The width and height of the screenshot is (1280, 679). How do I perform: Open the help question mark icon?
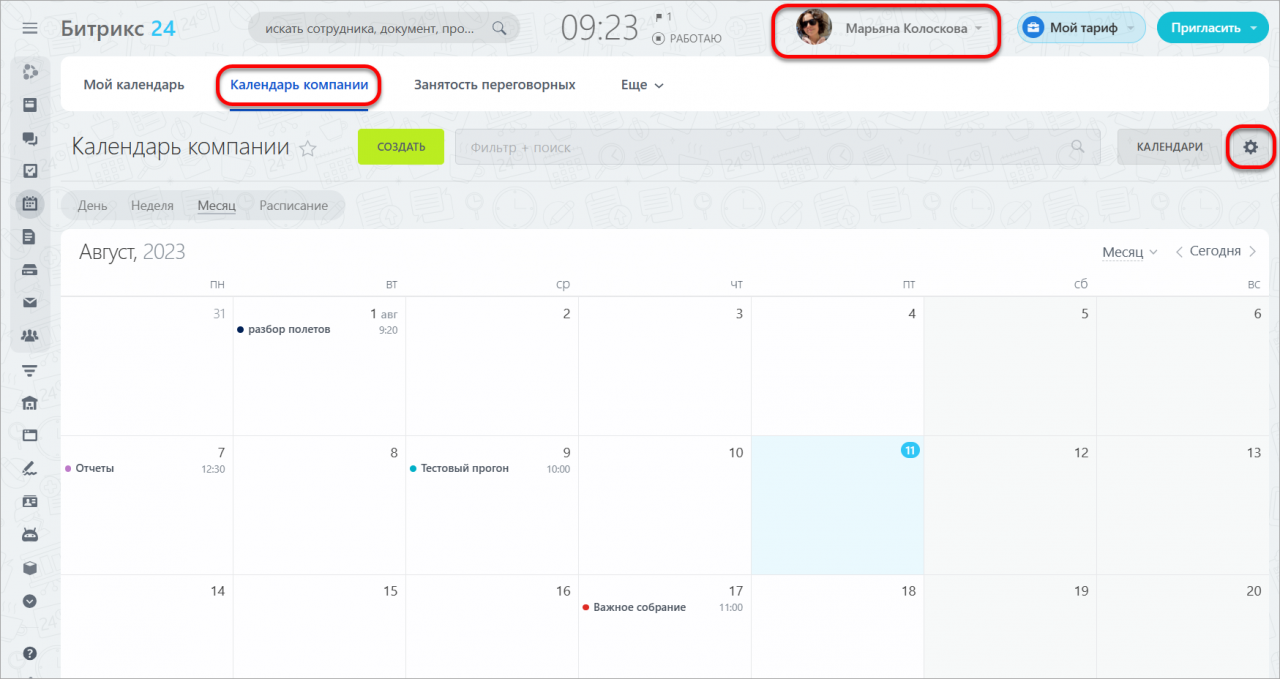(x=30, y=653)
